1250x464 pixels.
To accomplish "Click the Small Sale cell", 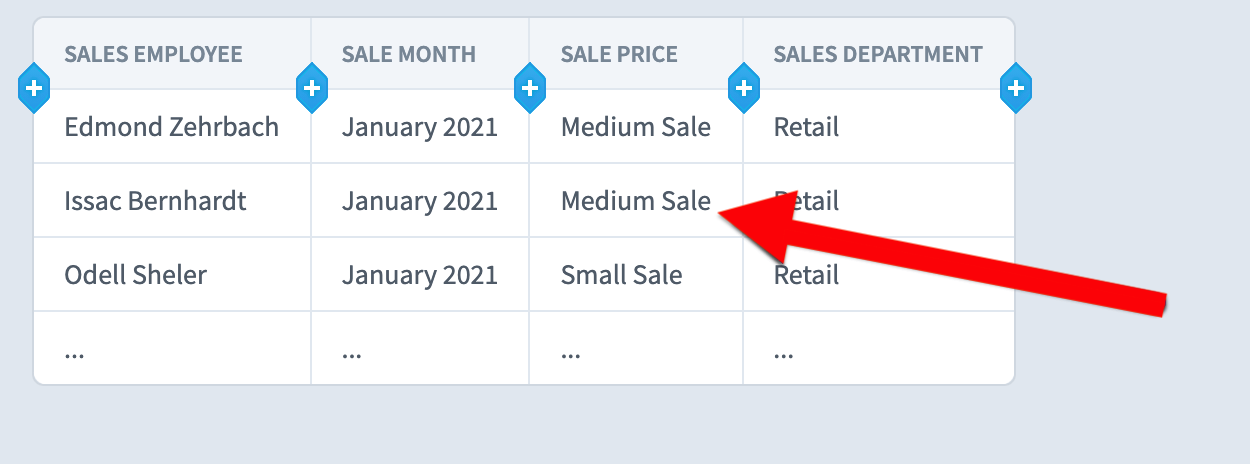I will click(x=622, y=274).
